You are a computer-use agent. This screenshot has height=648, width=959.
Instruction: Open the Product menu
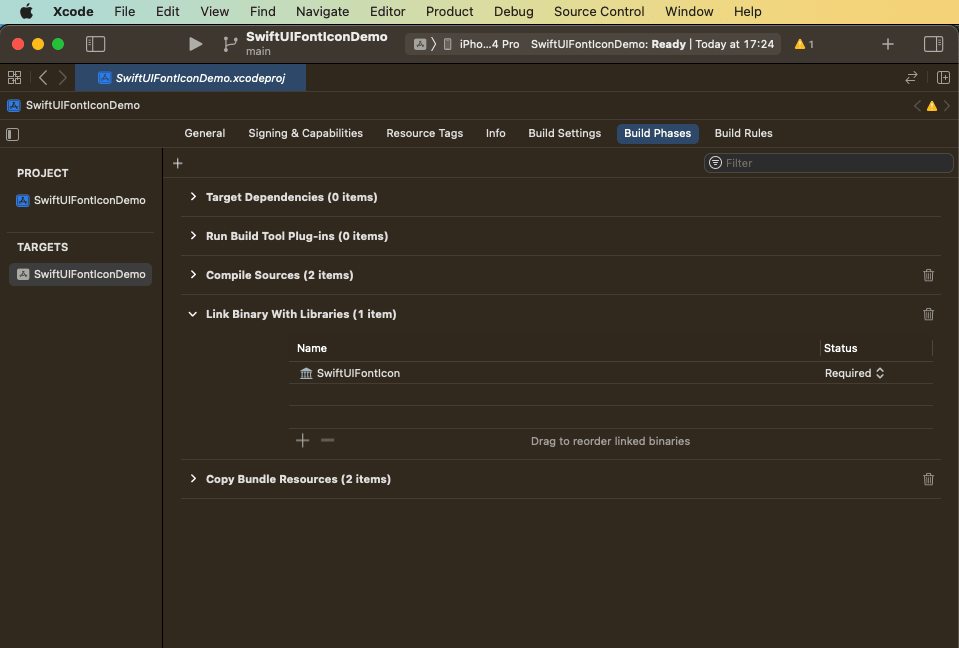450,12
